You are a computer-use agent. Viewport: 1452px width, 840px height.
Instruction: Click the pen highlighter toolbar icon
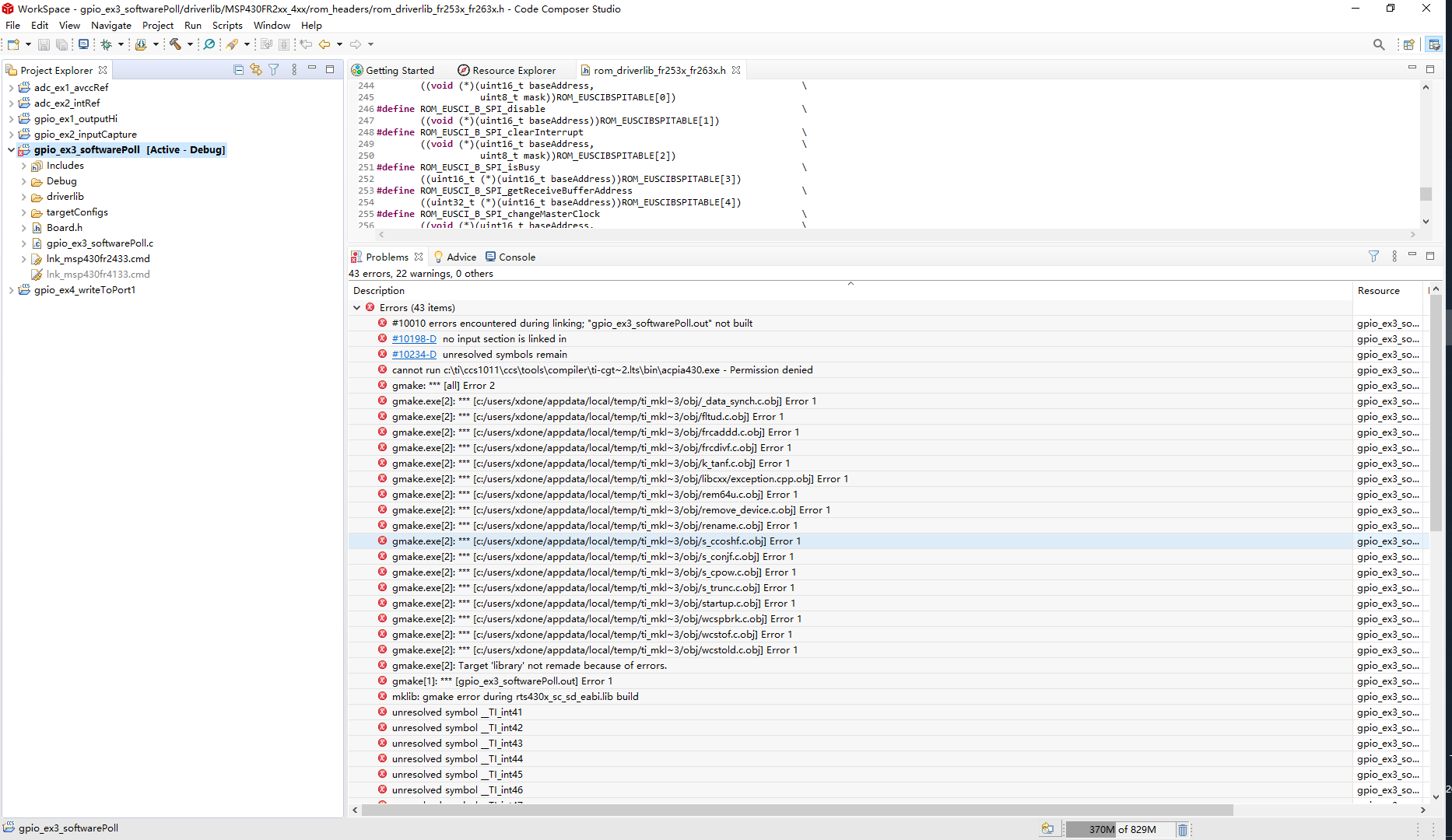coord(232,44)
